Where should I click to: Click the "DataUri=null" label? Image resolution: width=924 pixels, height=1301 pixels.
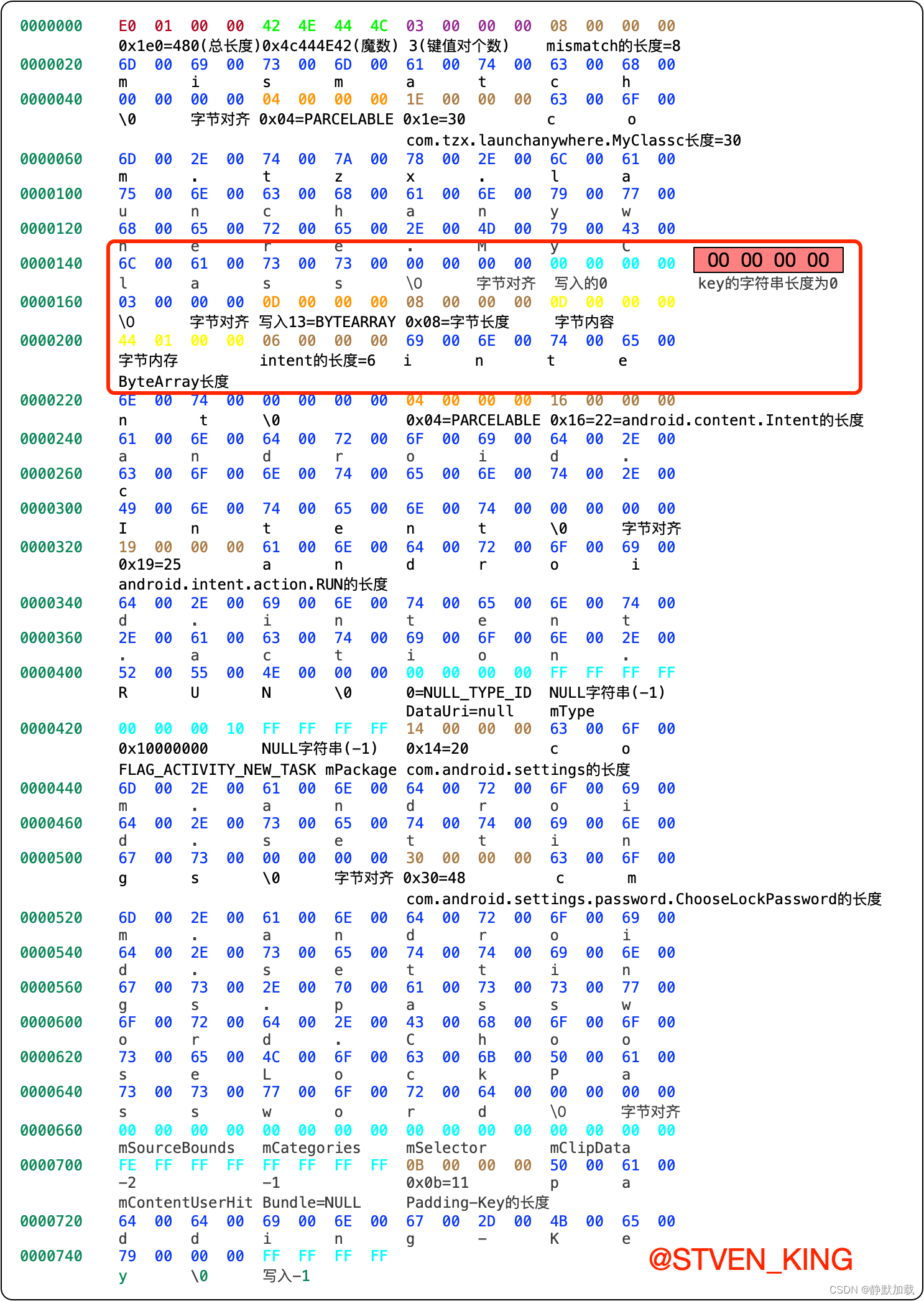pos(460,711)
